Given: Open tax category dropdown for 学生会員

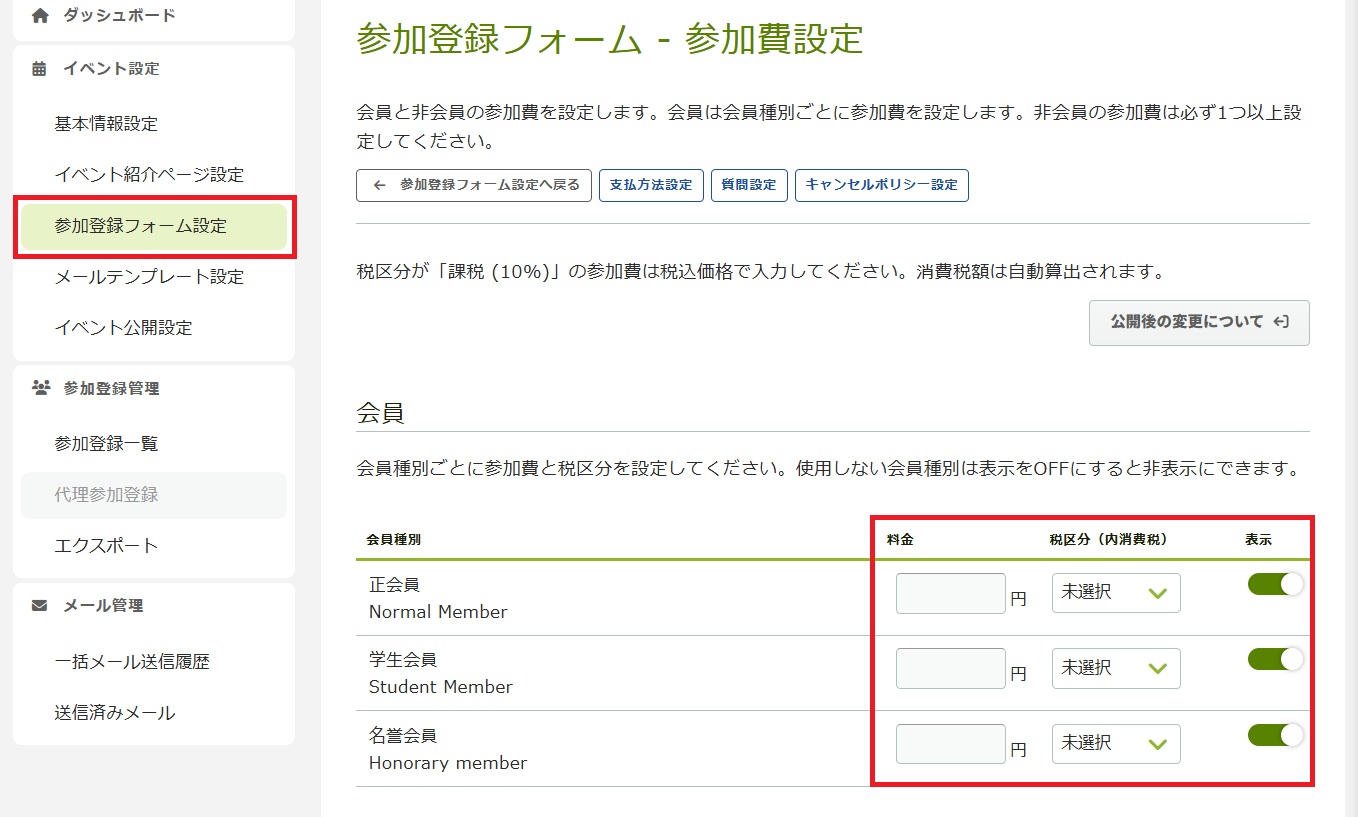Looking at the screenshot, I should tap(1115, 668).
